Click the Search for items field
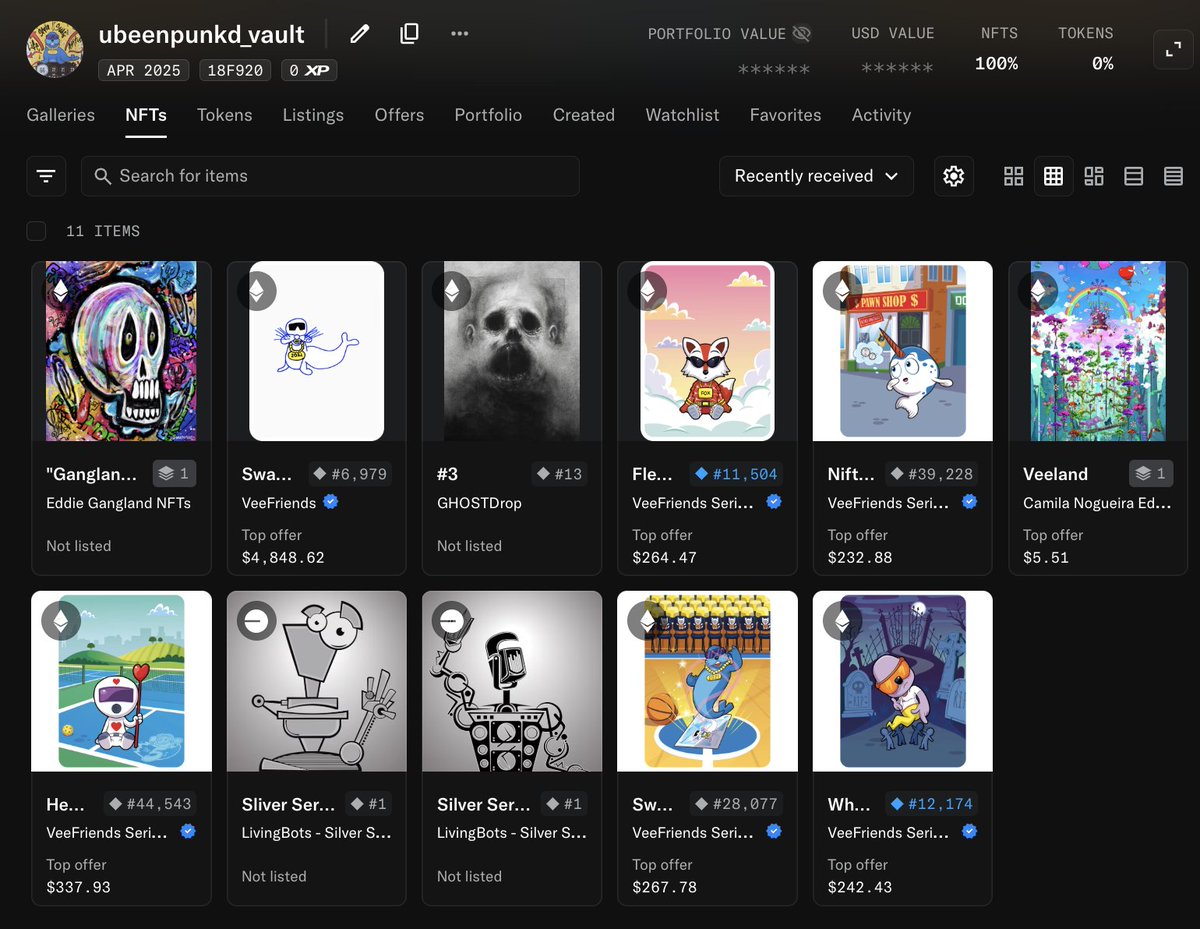Screen dimensions: 1200x929 pos(330,176)
